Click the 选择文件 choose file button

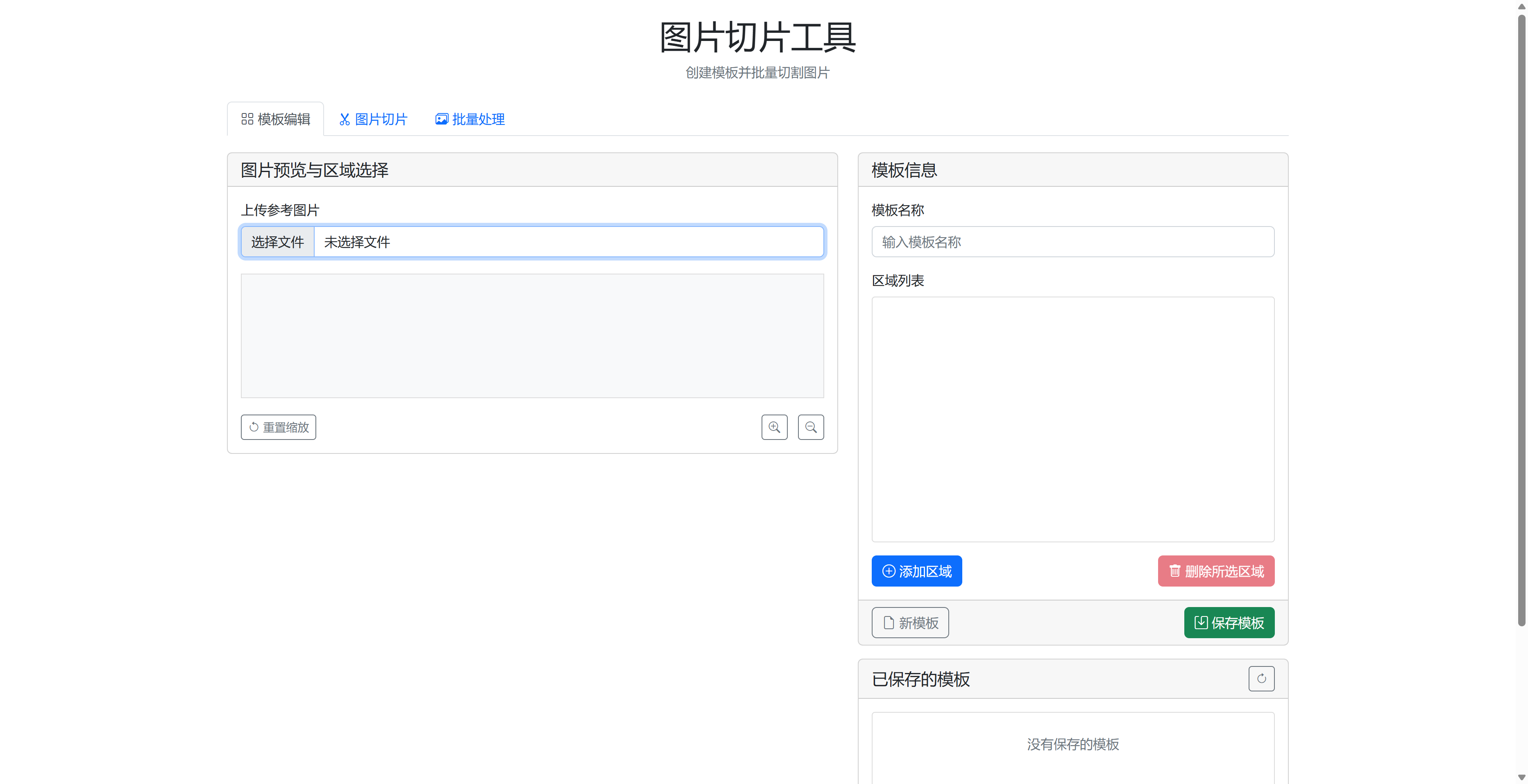click(277, 242)
